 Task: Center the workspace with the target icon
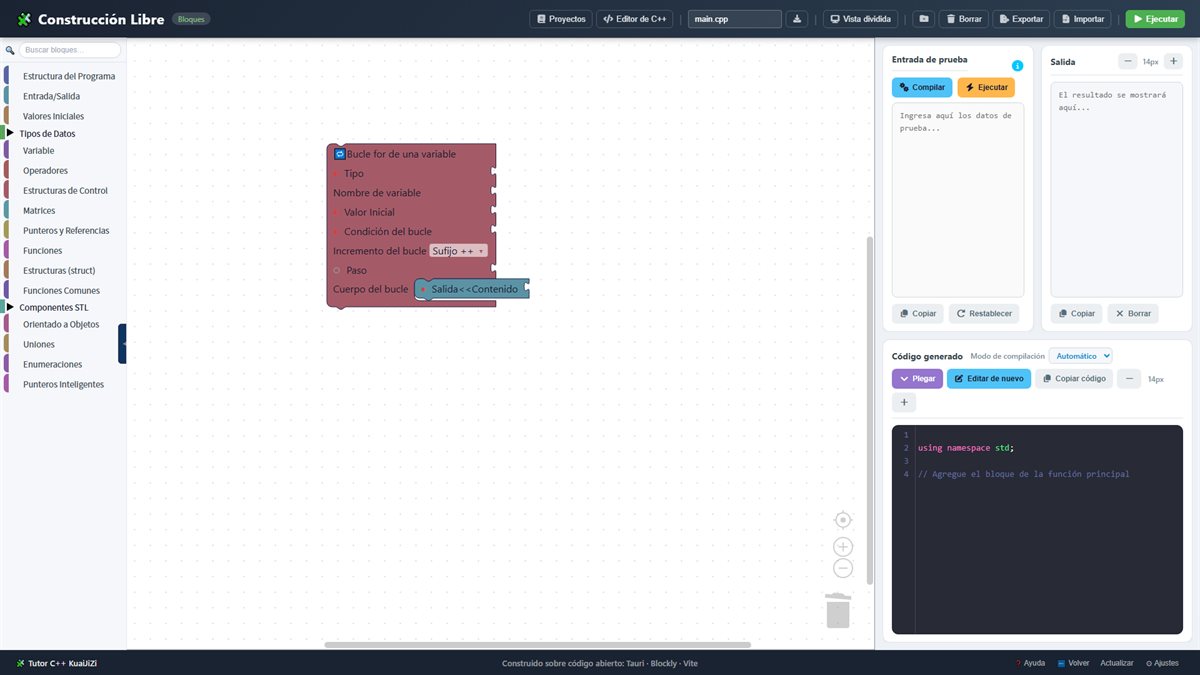(843, 520)
